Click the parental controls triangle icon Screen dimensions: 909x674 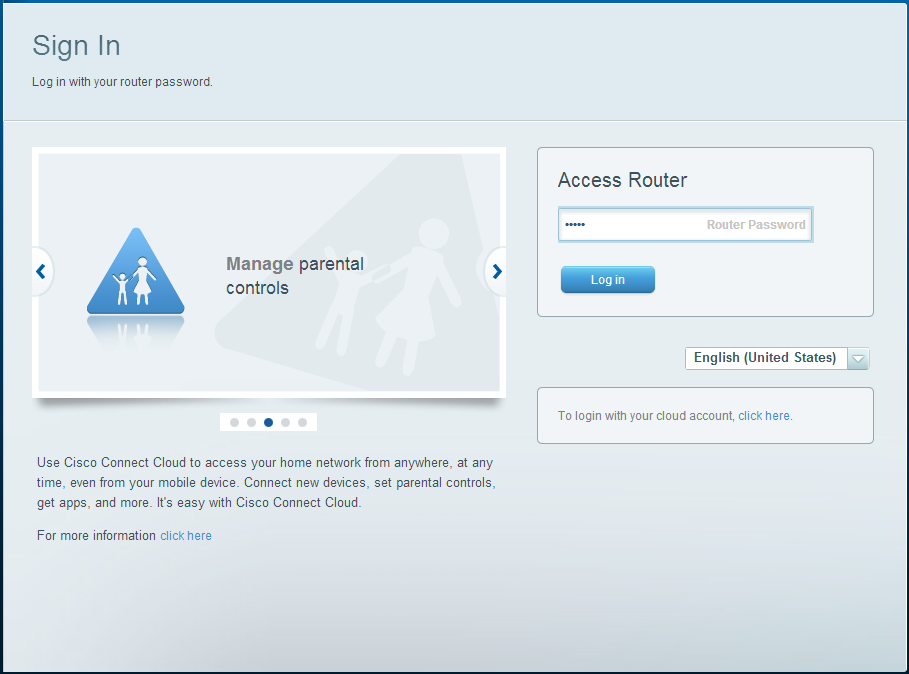coord(136,271)
